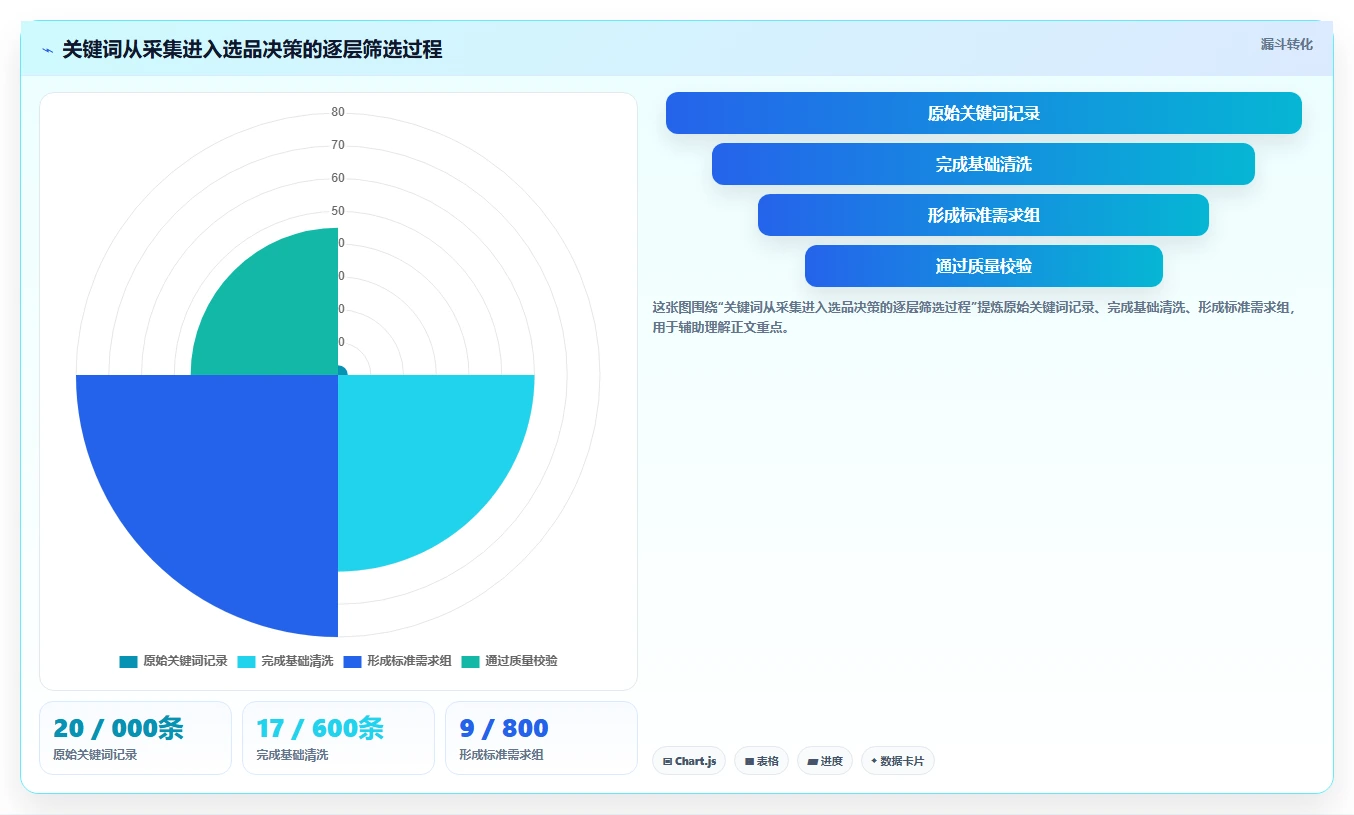The image size is (1354, 815).
Task: Click the page title 关键词从采集进入选品决策的逐层筛选过程
Action: 252,49
